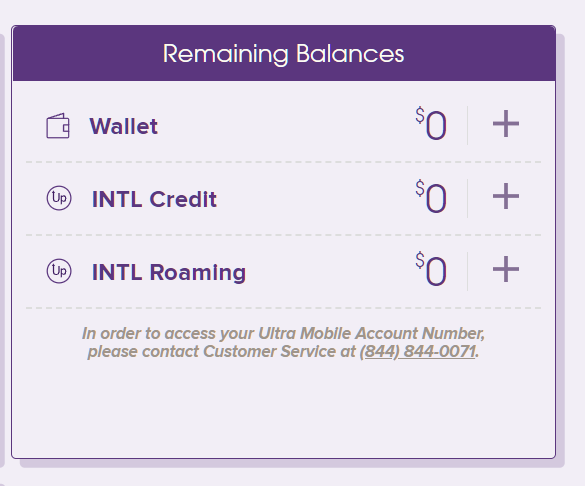Click the dollar sign beside the INTL Roaming balance
Image resolution: width=585 pixels, height=486 pixels.
click(420, 261)
